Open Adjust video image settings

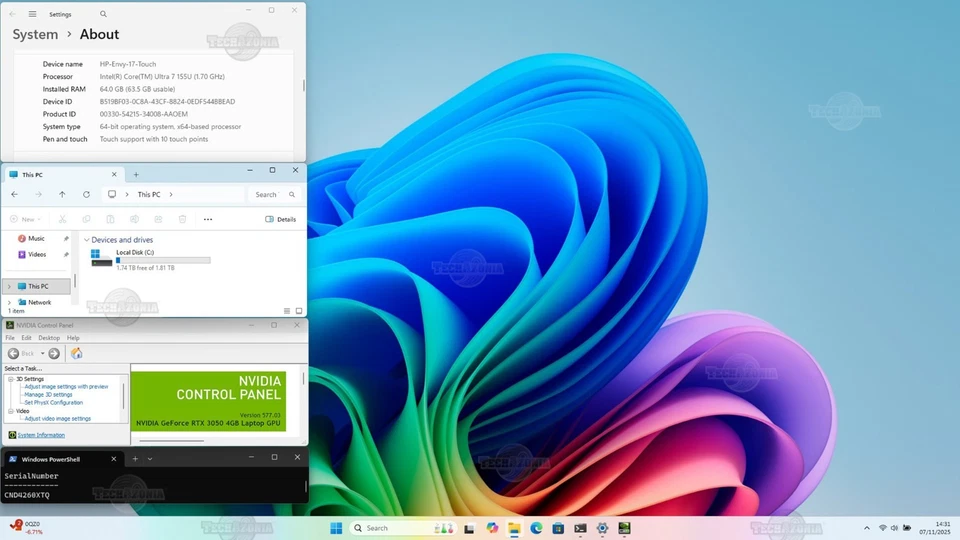[x=58, y=419]
